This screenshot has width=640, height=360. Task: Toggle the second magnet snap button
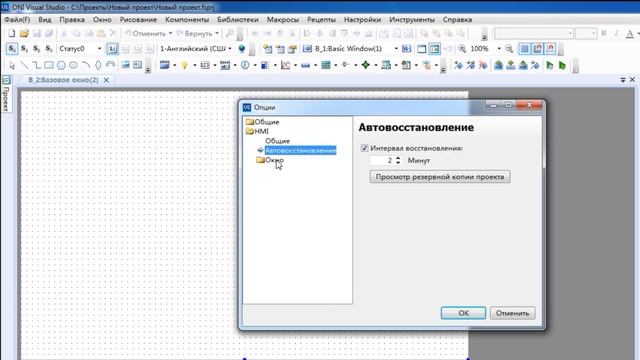[551, 49]
